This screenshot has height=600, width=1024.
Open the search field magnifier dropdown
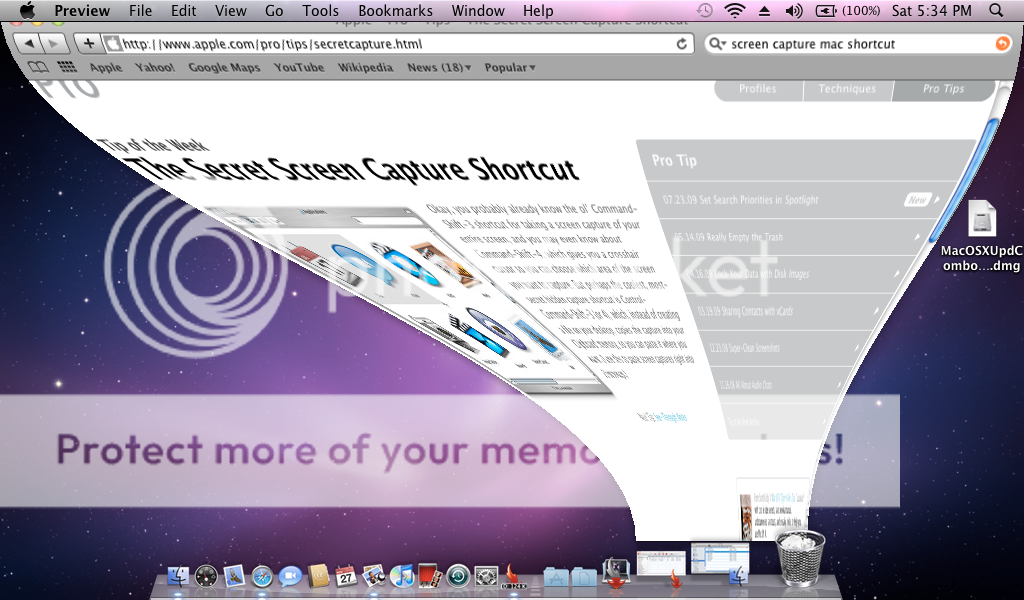719,44
